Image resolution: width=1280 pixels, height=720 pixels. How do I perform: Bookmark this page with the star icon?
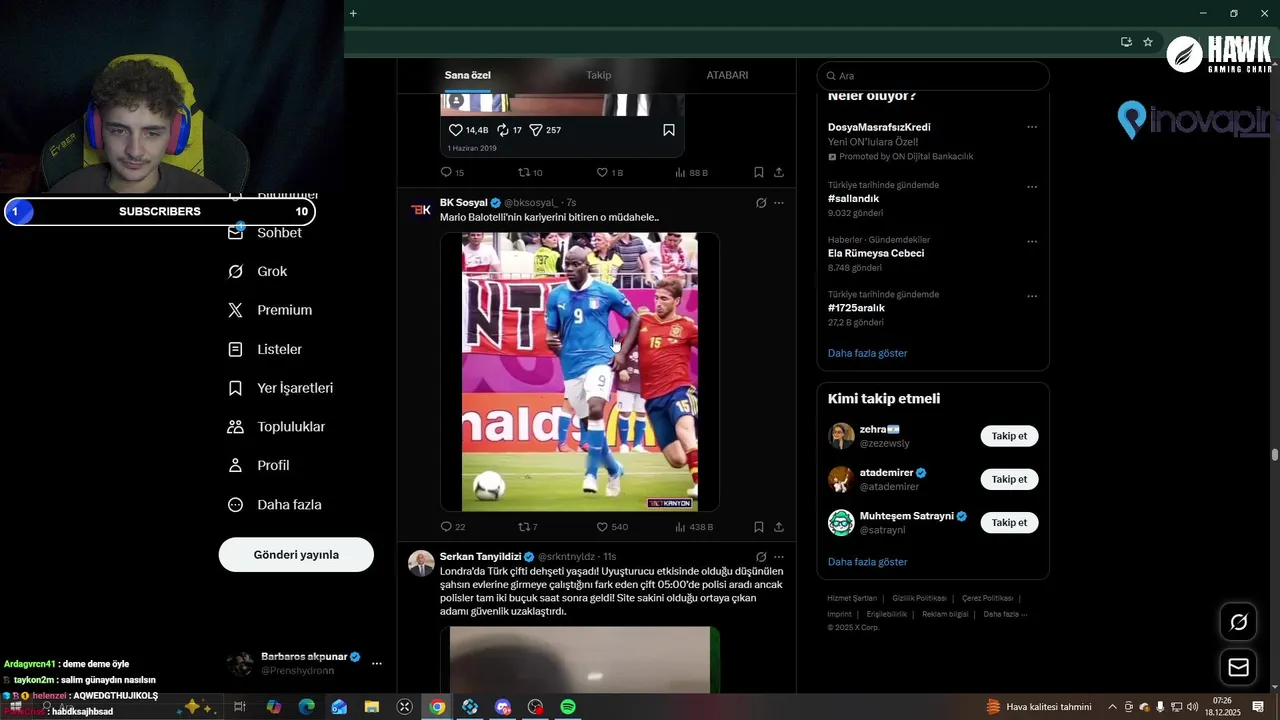pyautogui.click(x=1148, y=42)
